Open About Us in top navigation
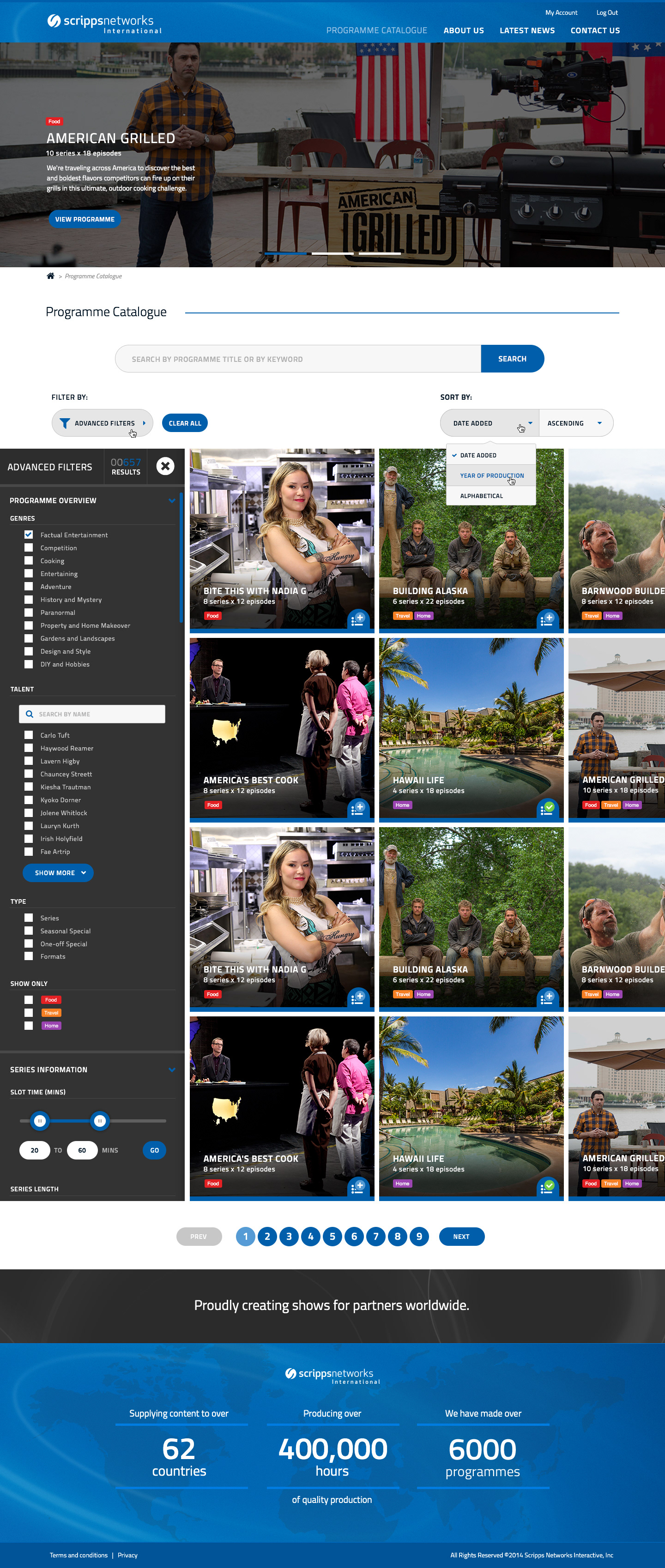 (464, 30)
